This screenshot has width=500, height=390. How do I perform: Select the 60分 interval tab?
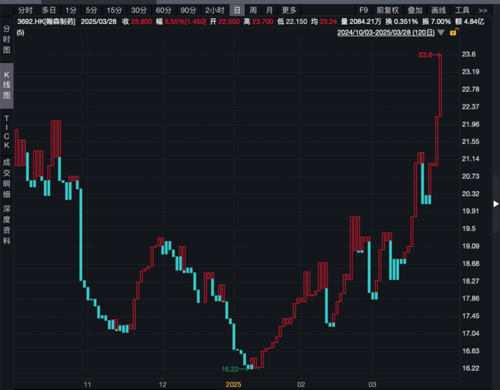click(x=163, y=10)
